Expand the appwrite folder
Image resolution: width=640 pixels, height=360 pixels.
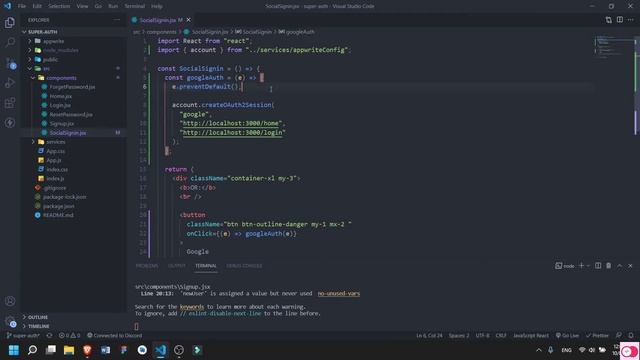click(x=73, y=41)
